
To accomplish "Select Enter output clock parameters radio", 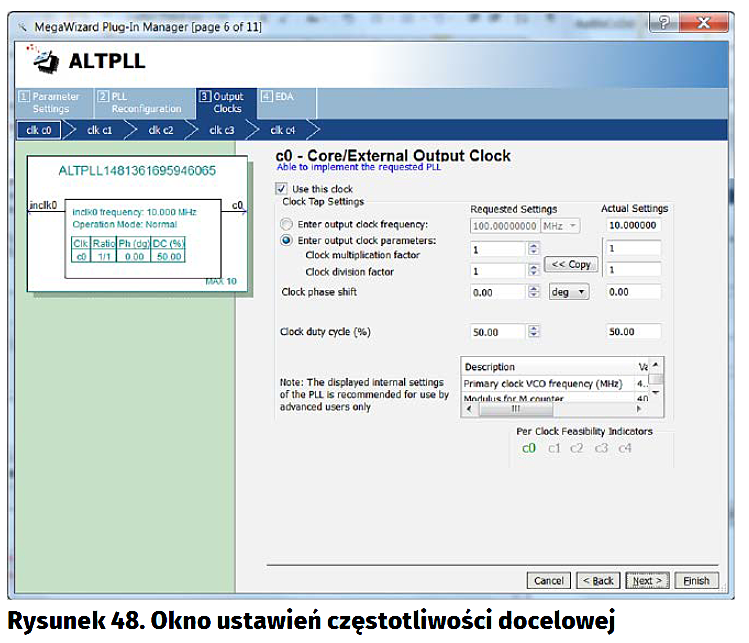I will (288, 240).
